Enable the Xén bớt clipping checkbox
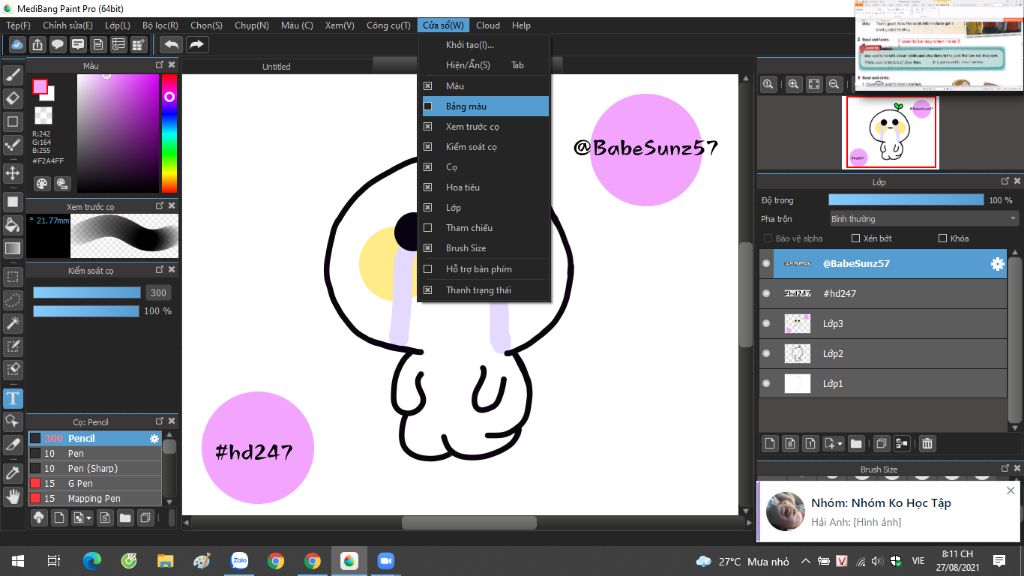 point(856,238)
